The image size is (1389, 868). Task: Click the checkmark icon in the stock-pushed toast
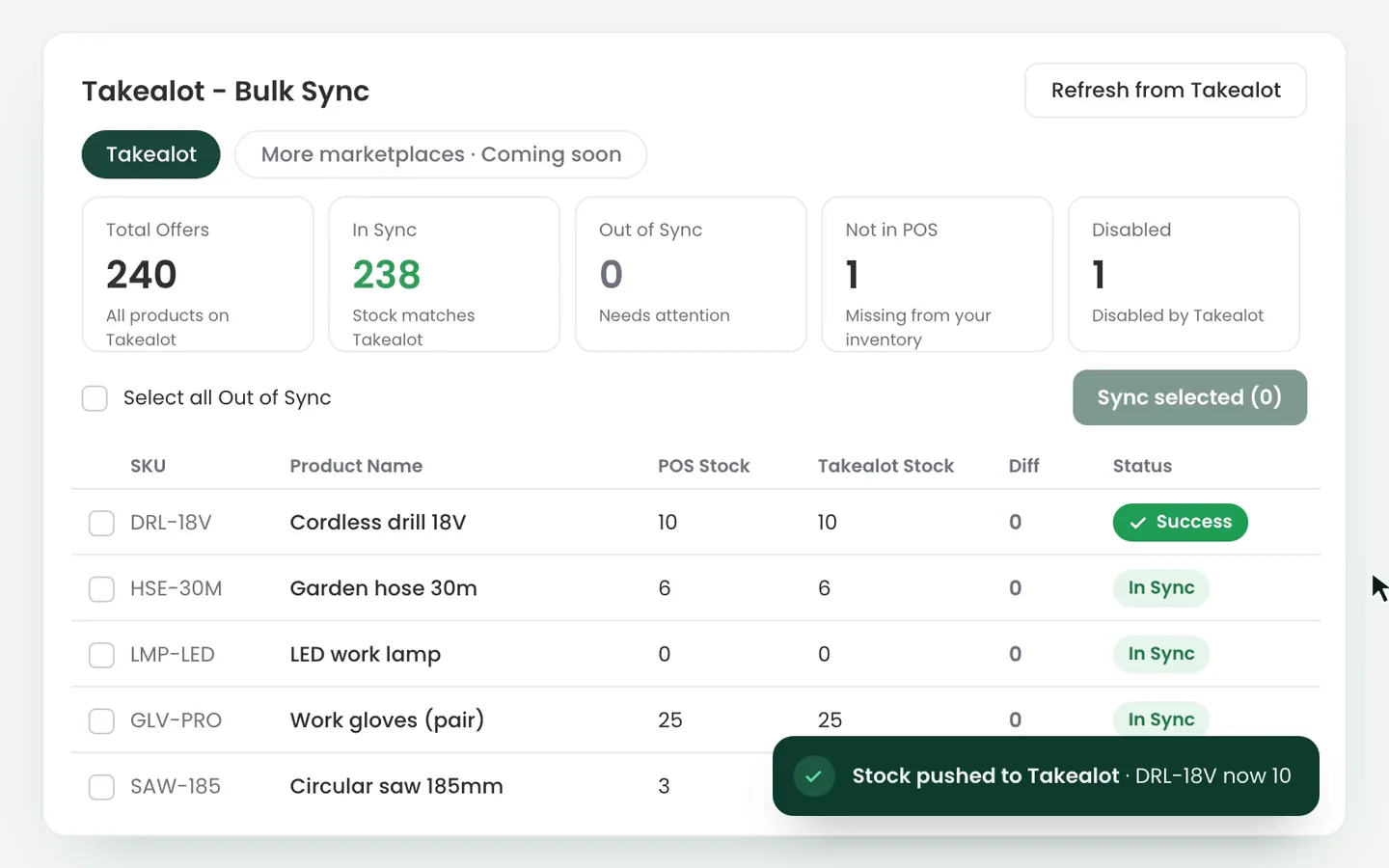814,776
